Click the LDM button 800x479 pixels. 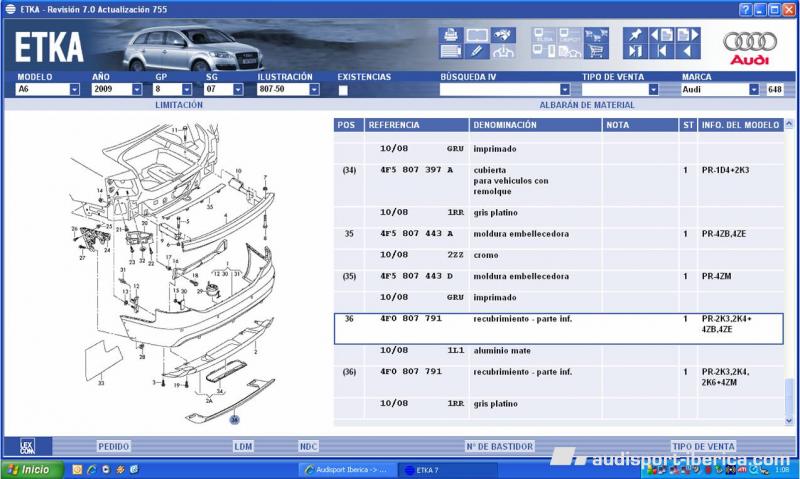coord(243,447)
